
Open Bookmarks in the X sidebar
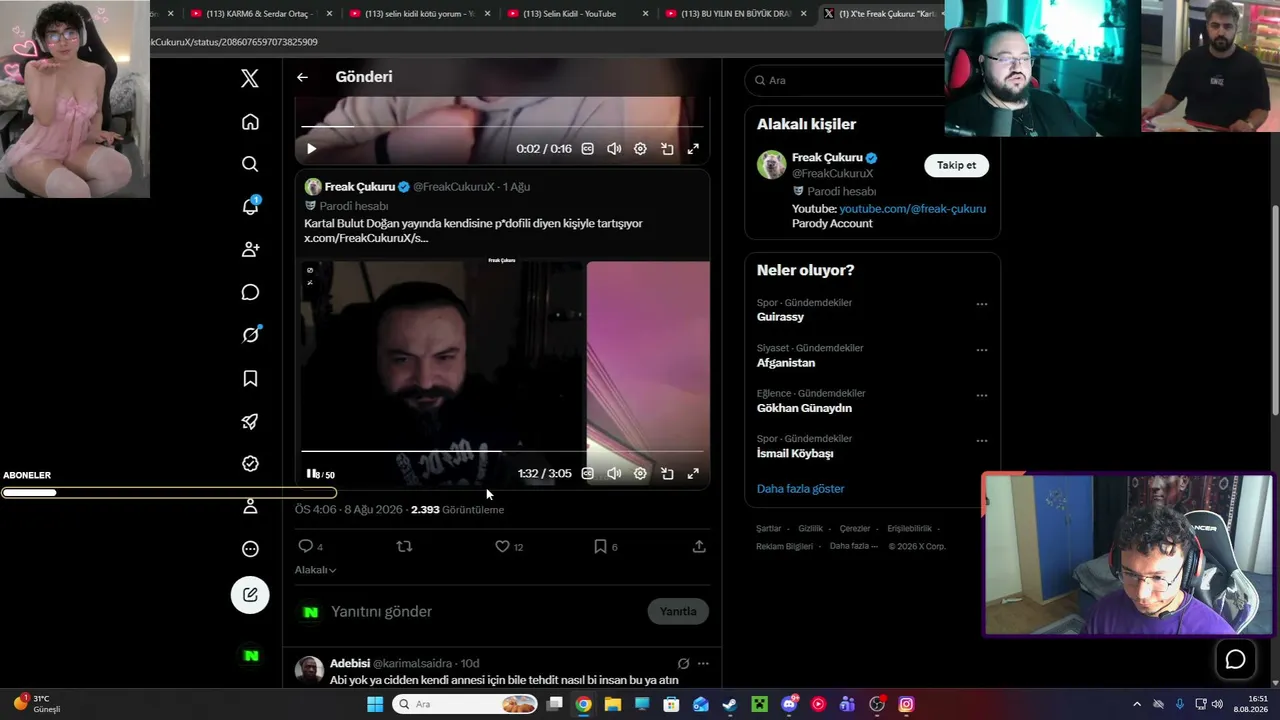[250, 378]
